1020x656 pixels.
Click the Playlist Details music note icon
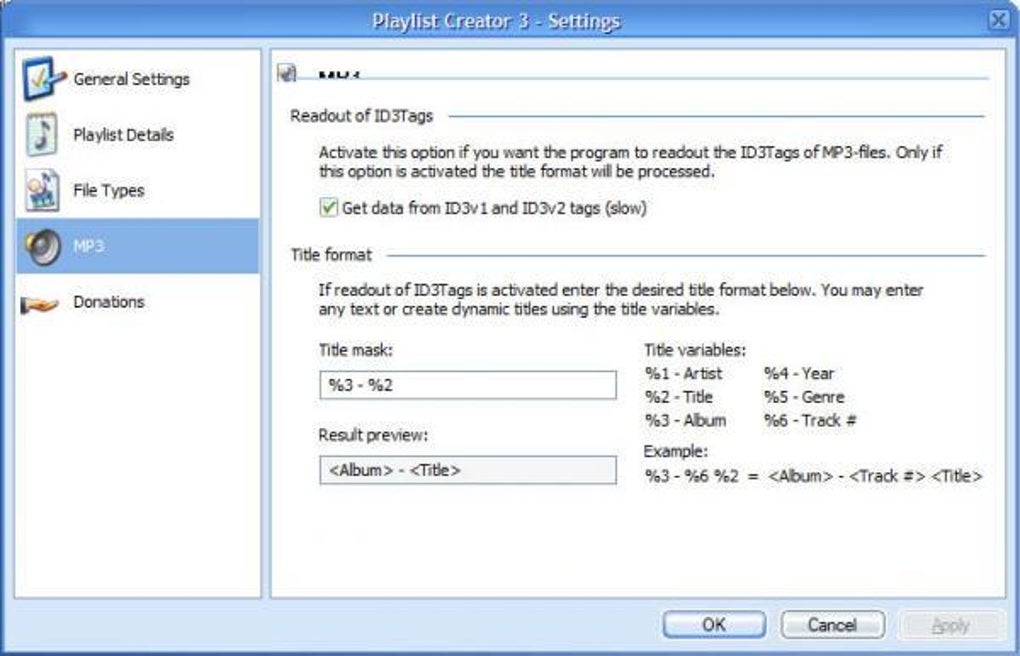click(x=42, y=134)
